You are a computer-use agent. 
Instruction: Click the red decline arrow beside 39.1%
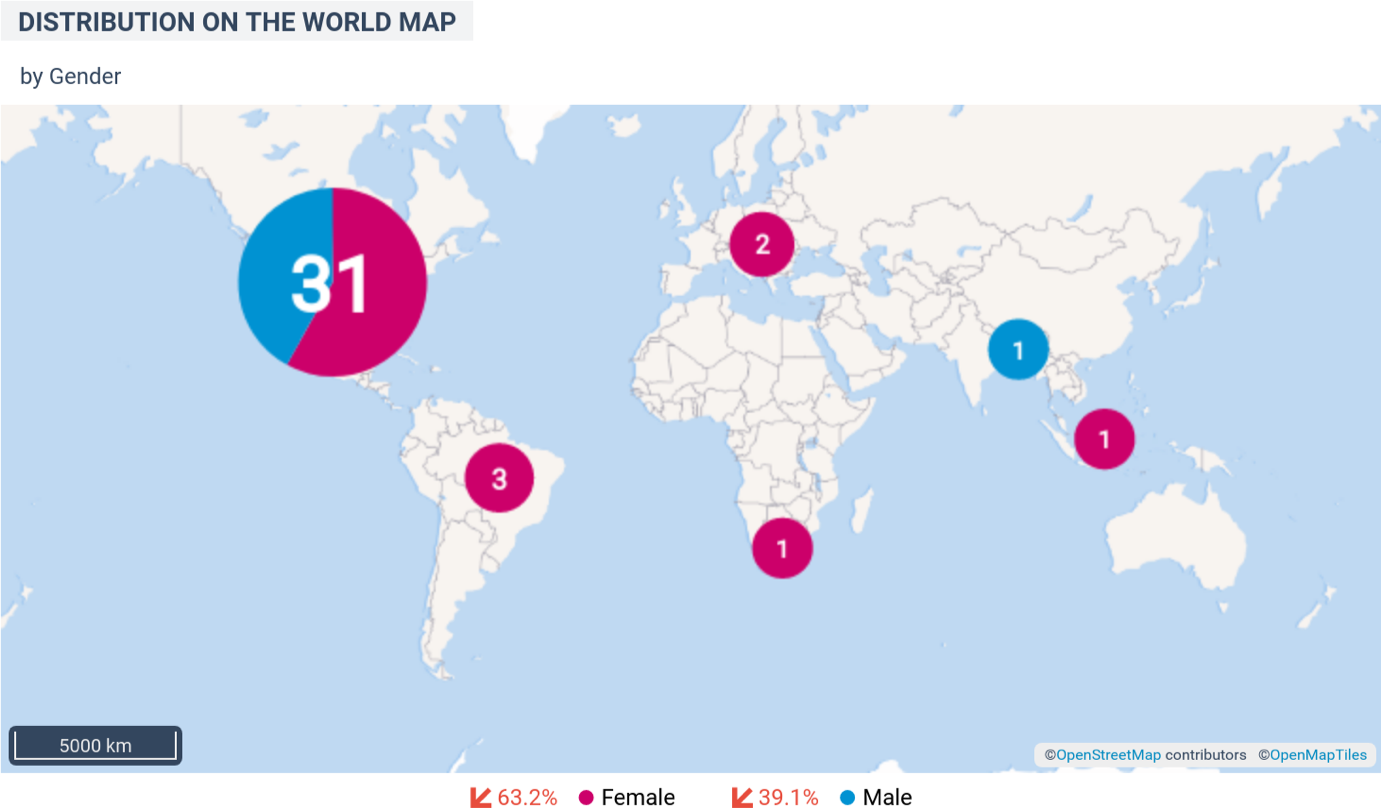coord(742,797)
